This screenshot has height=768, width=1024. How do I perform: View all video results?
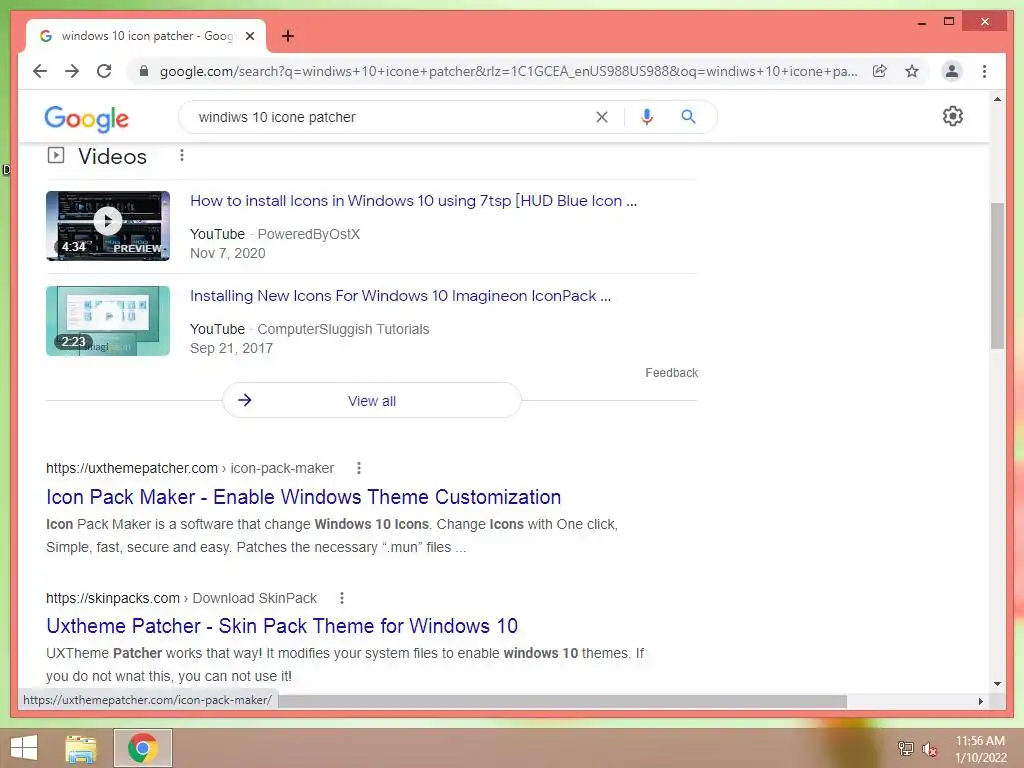372,400
